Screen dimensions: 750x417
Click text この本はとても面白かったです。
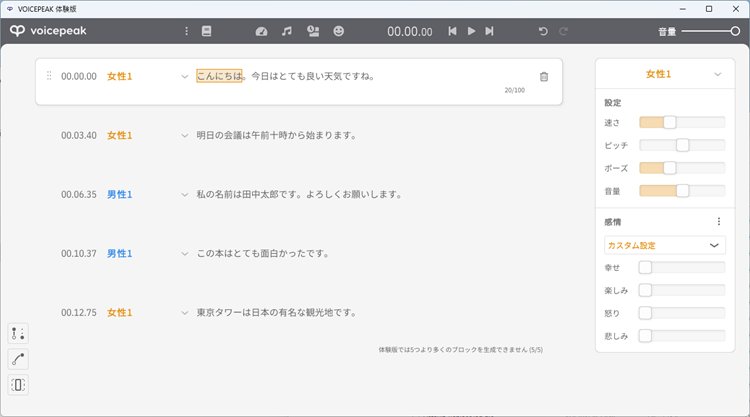263,253
